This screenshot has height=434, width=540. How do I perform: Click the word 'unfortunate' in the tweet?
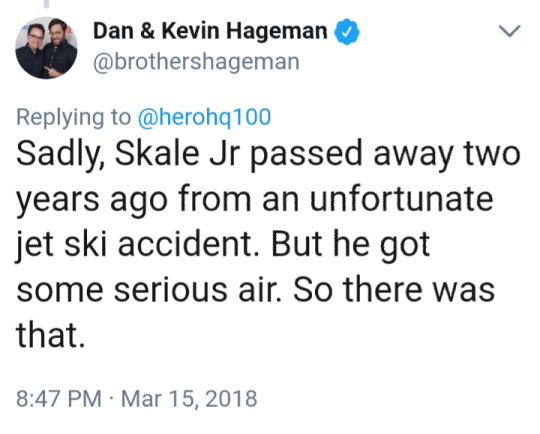[x=402, y=198]
